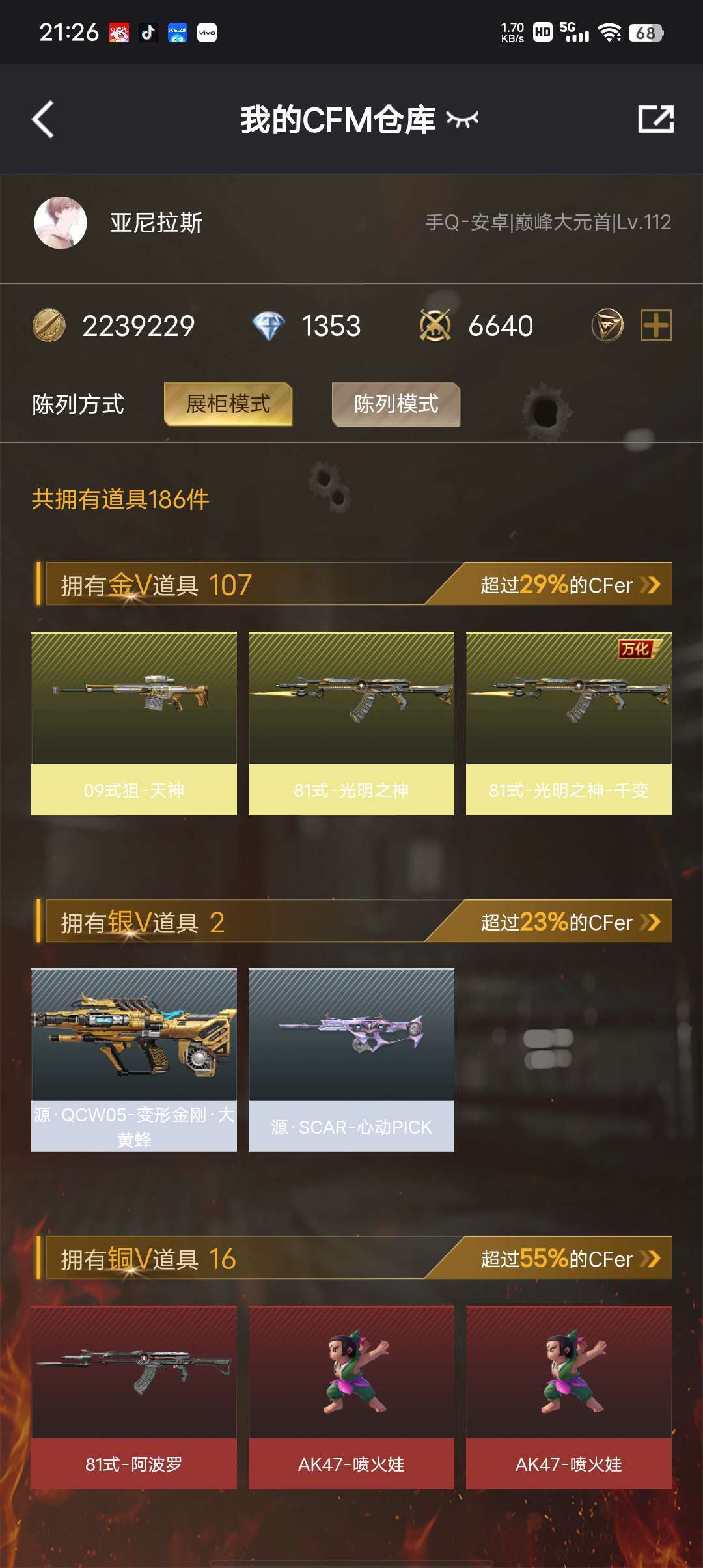The height and width of the screenshot is (1568, 703).
Task: Expand the 银V道具 section arrows
Action: pos(650,922)
